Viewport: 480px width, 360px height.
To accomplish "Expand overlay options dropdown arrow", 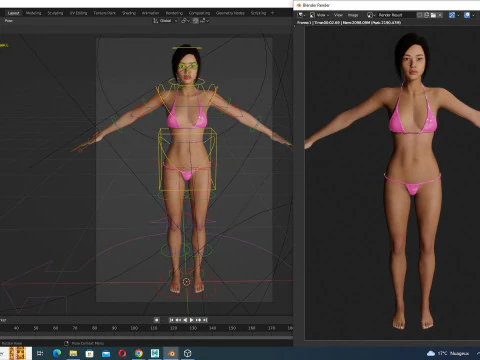I will [473, 15].
